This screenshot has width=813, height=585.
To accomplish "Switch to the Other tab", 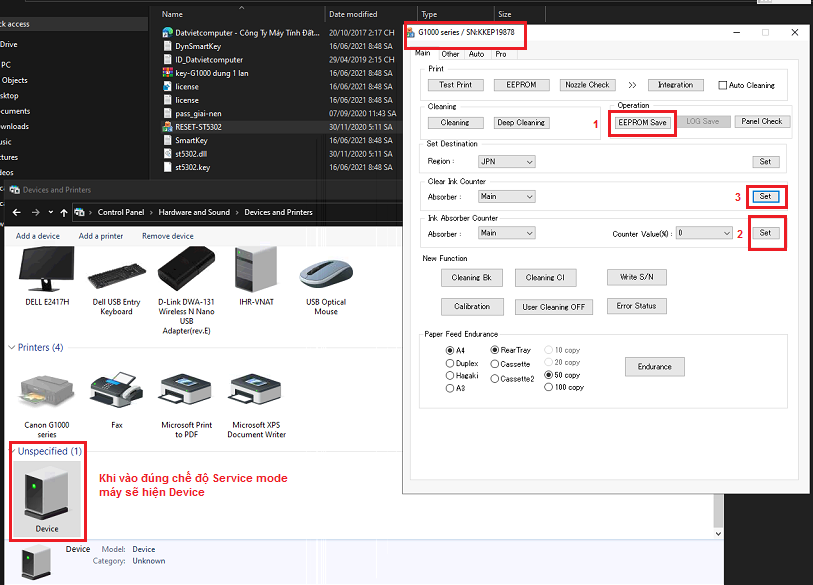I will [450, 54].
